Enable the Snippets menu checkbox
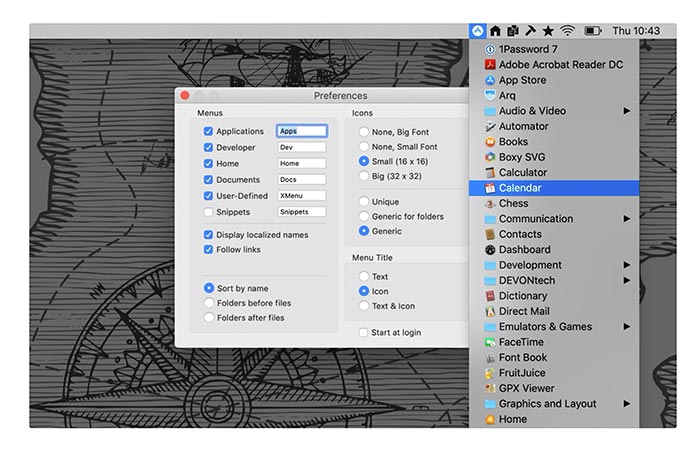 208,212
